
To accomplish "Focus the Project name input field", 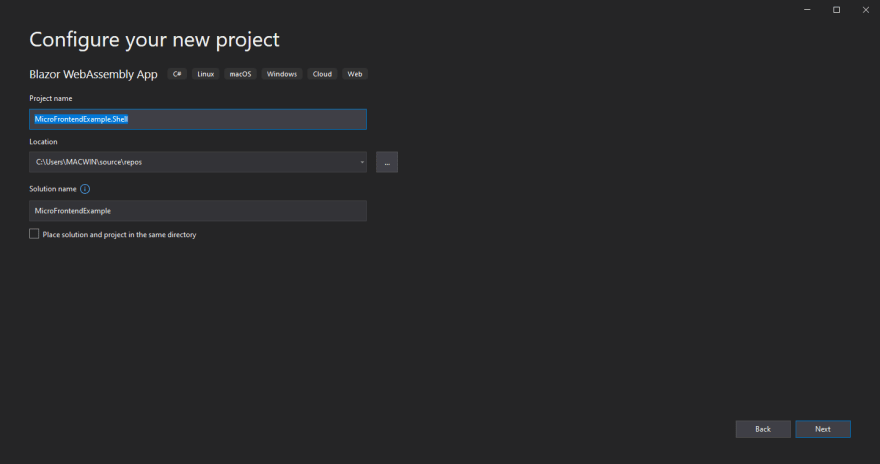I will coord(198,120).
